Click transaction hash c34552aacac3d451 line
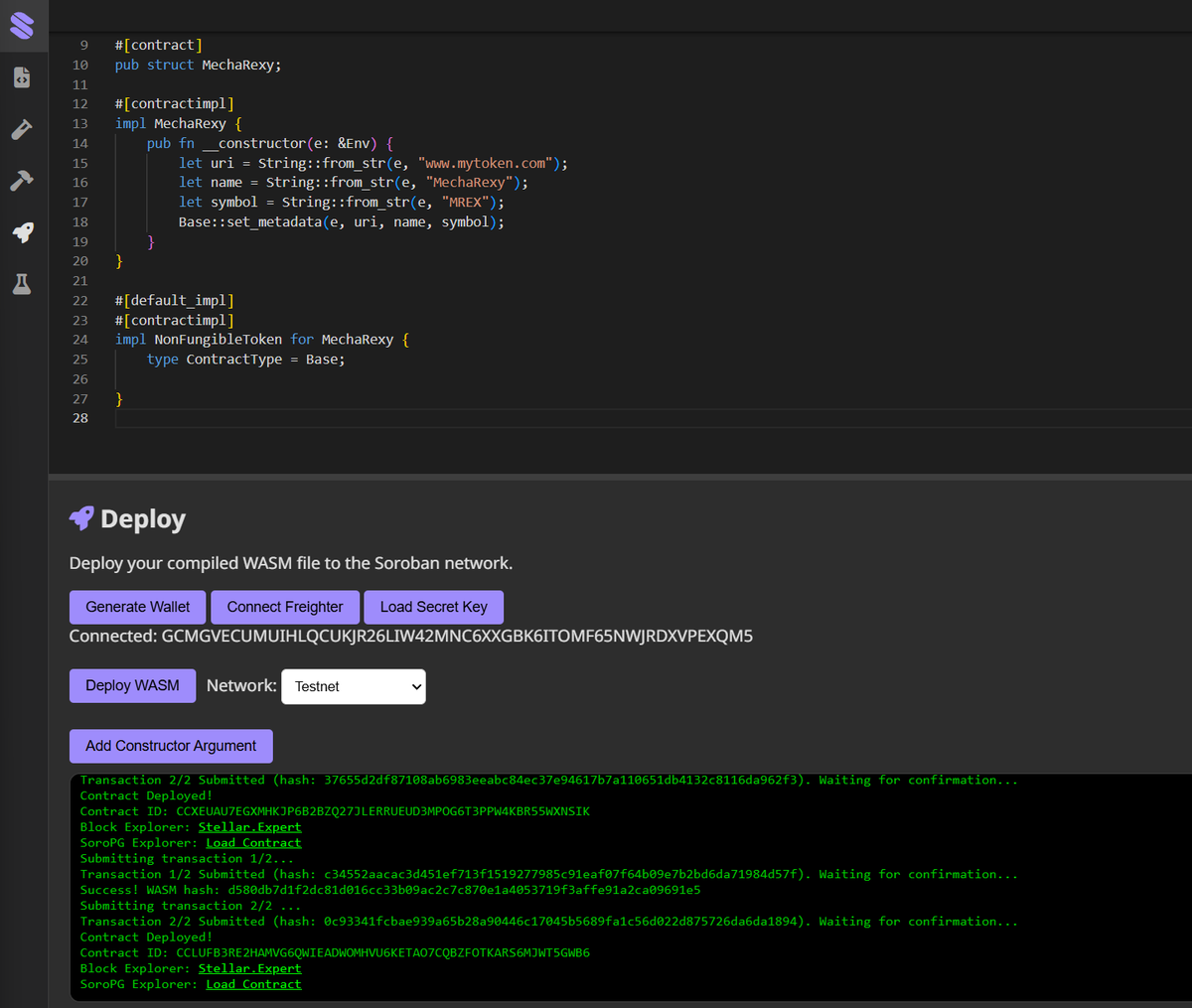This screenshot has height=1008, width=1192. point(549,874)
